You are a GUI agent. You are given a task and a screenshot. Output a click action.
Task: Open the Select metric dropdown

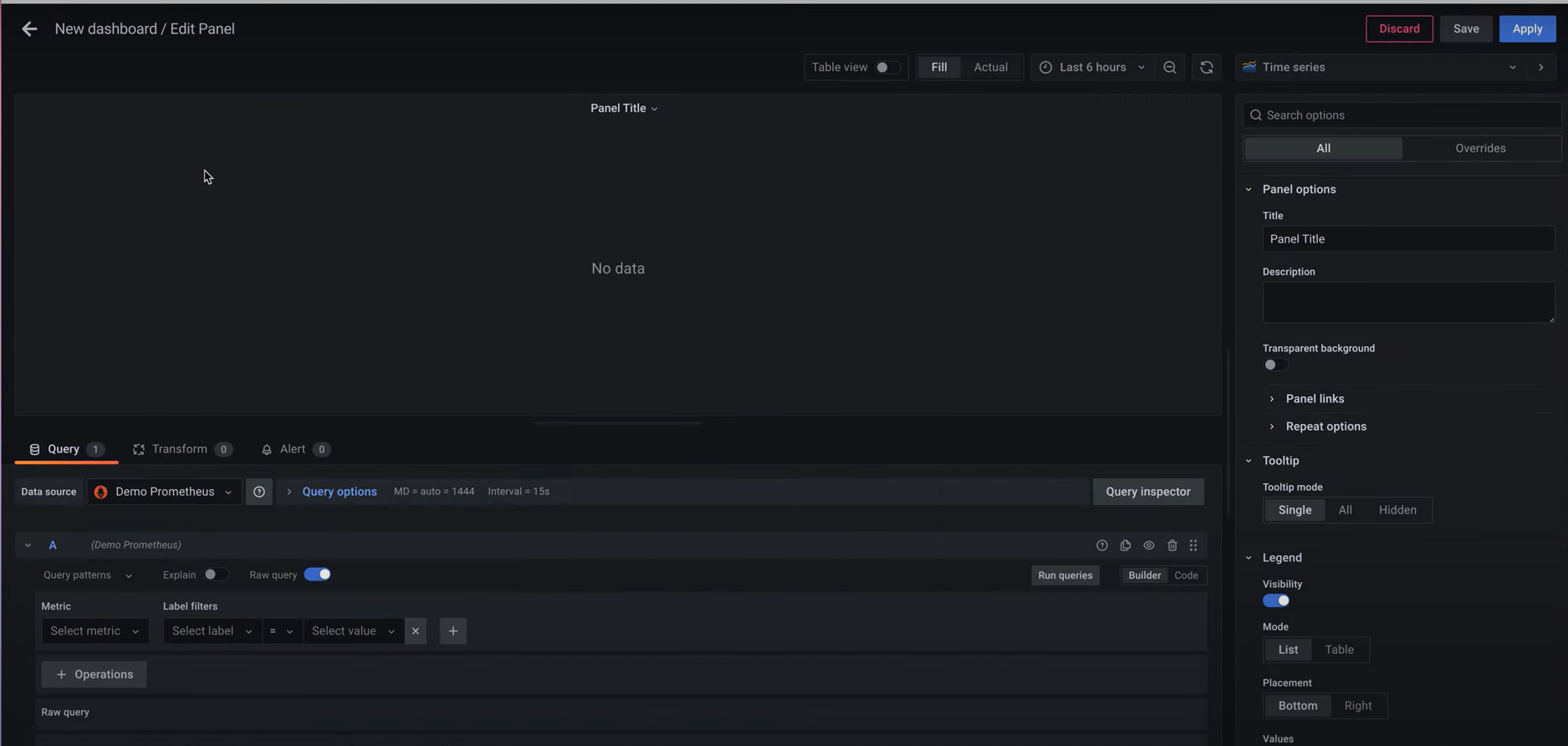[x=95, y=631]
